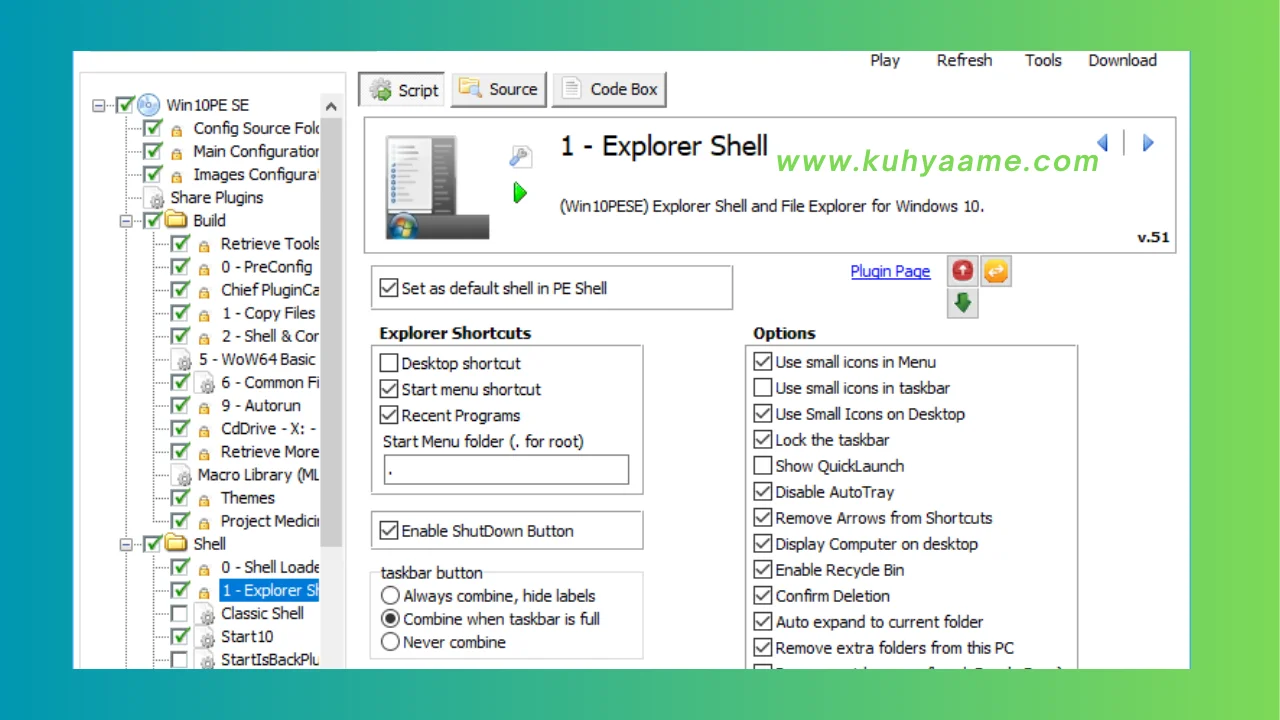Viewport: 1280px width, 720px height.
Task: Open the Play menu
Action: [x=885, y=60]
